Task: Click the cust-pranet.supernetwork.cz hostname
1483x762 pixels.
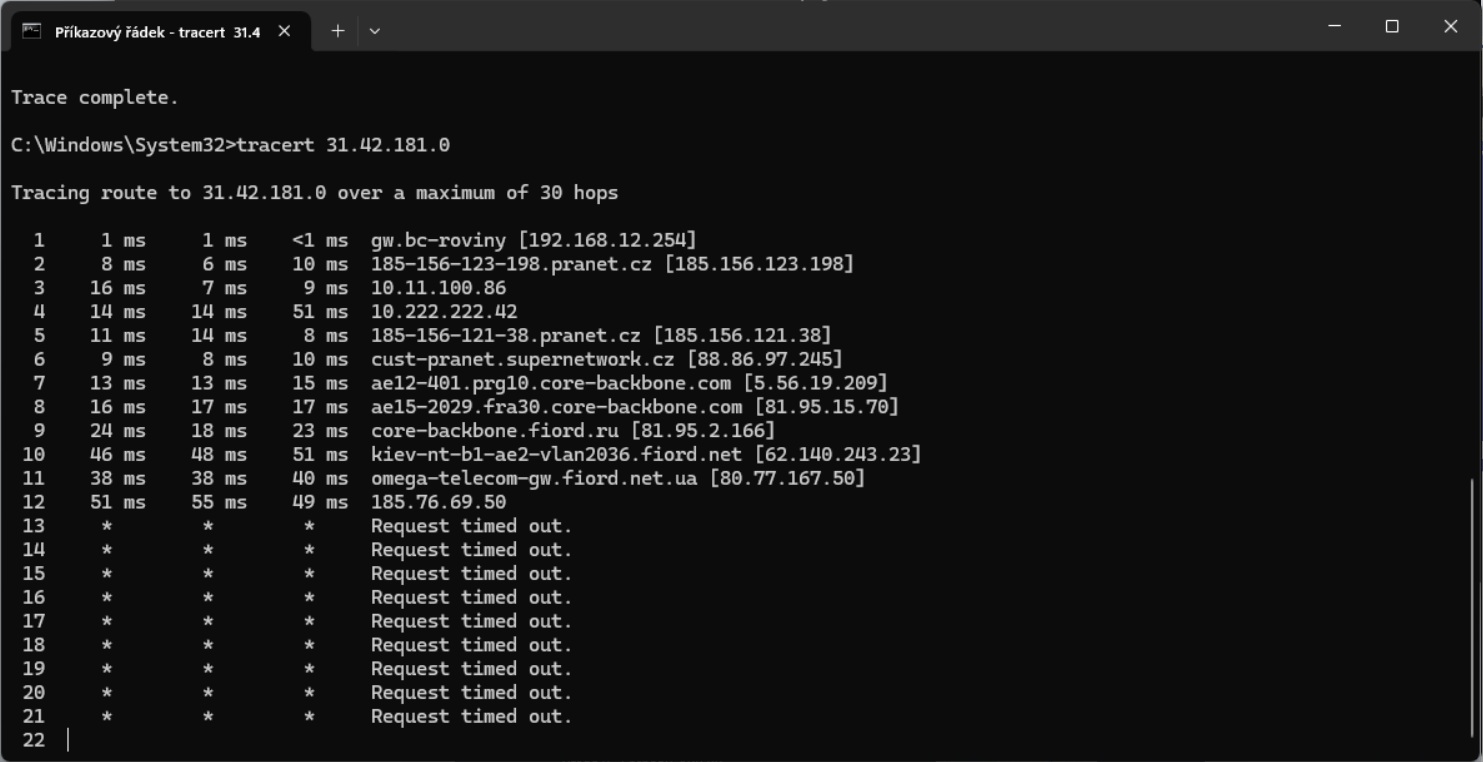Action: (522, 359)
